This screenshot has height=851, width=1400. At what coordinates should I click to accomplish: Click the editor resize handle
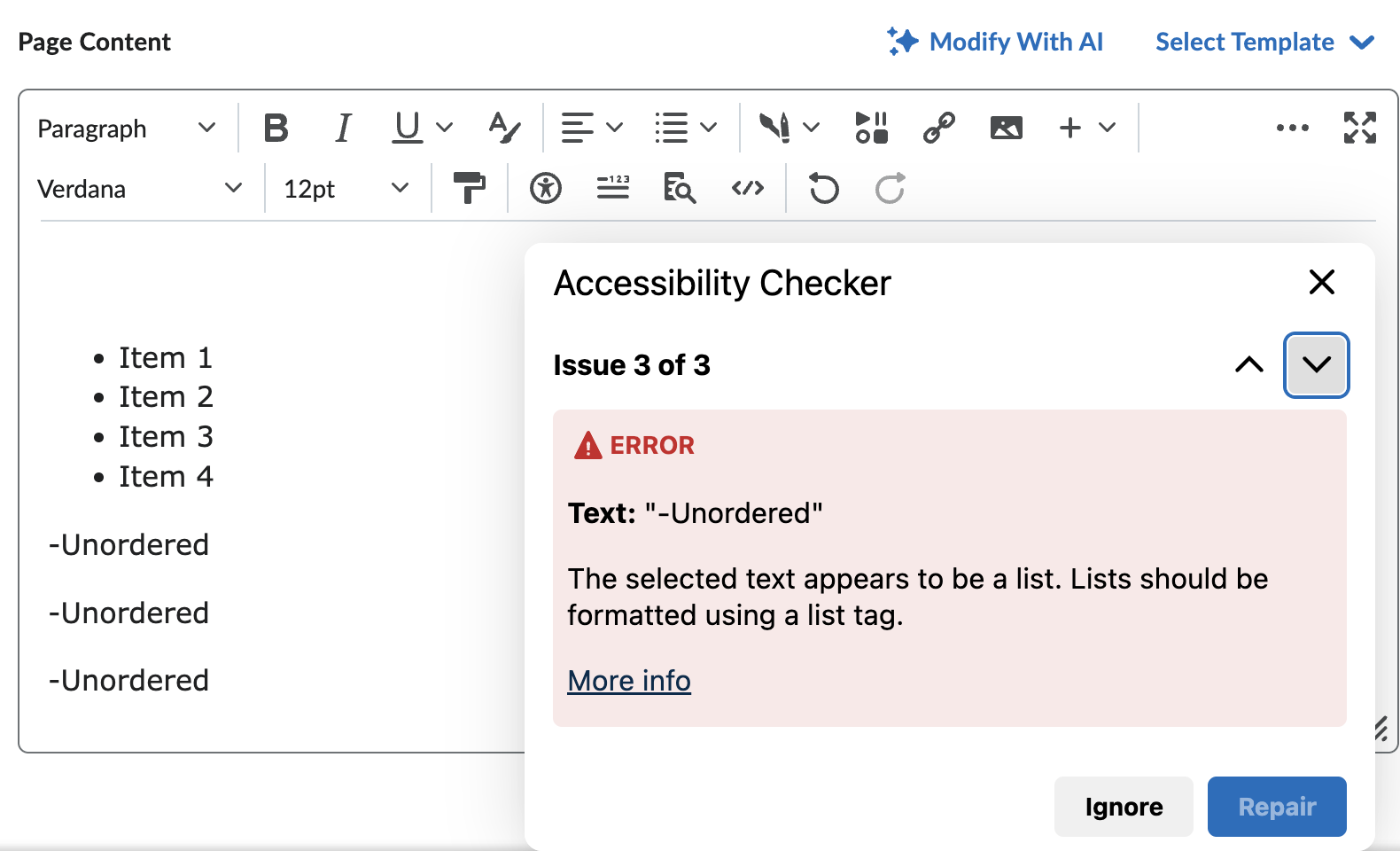click(x=1381, y=729)
